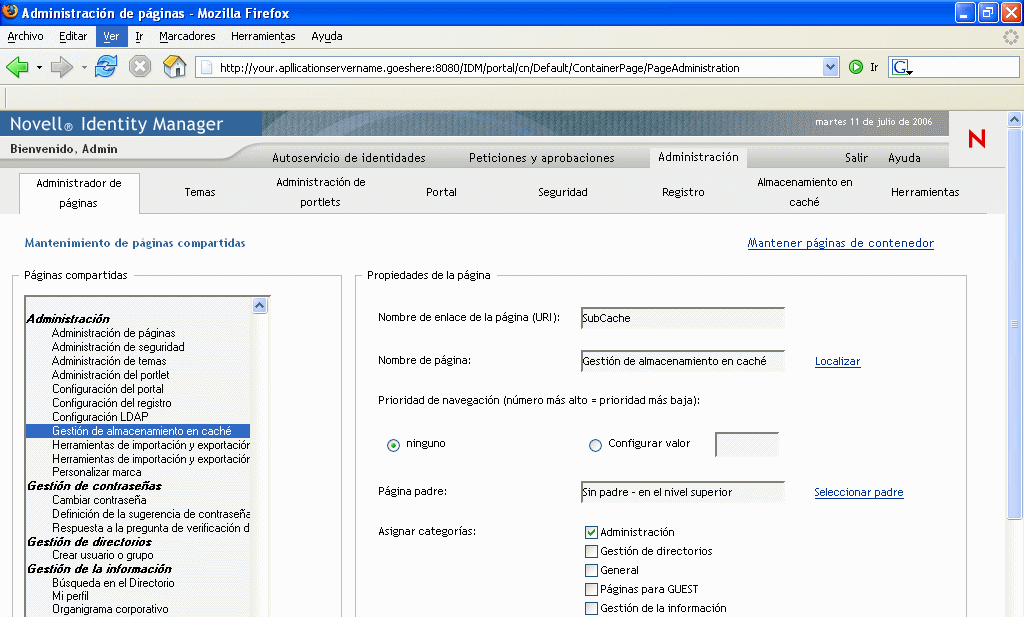Screen dimensions: 1024x617
Task: Open the Ayuda menu in menu bar
Action: pos(327,37)
